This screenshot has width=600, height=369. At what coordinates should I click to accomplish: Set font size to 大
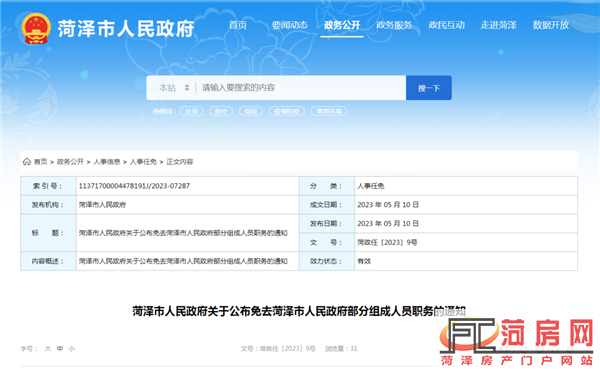click(48, 349)
